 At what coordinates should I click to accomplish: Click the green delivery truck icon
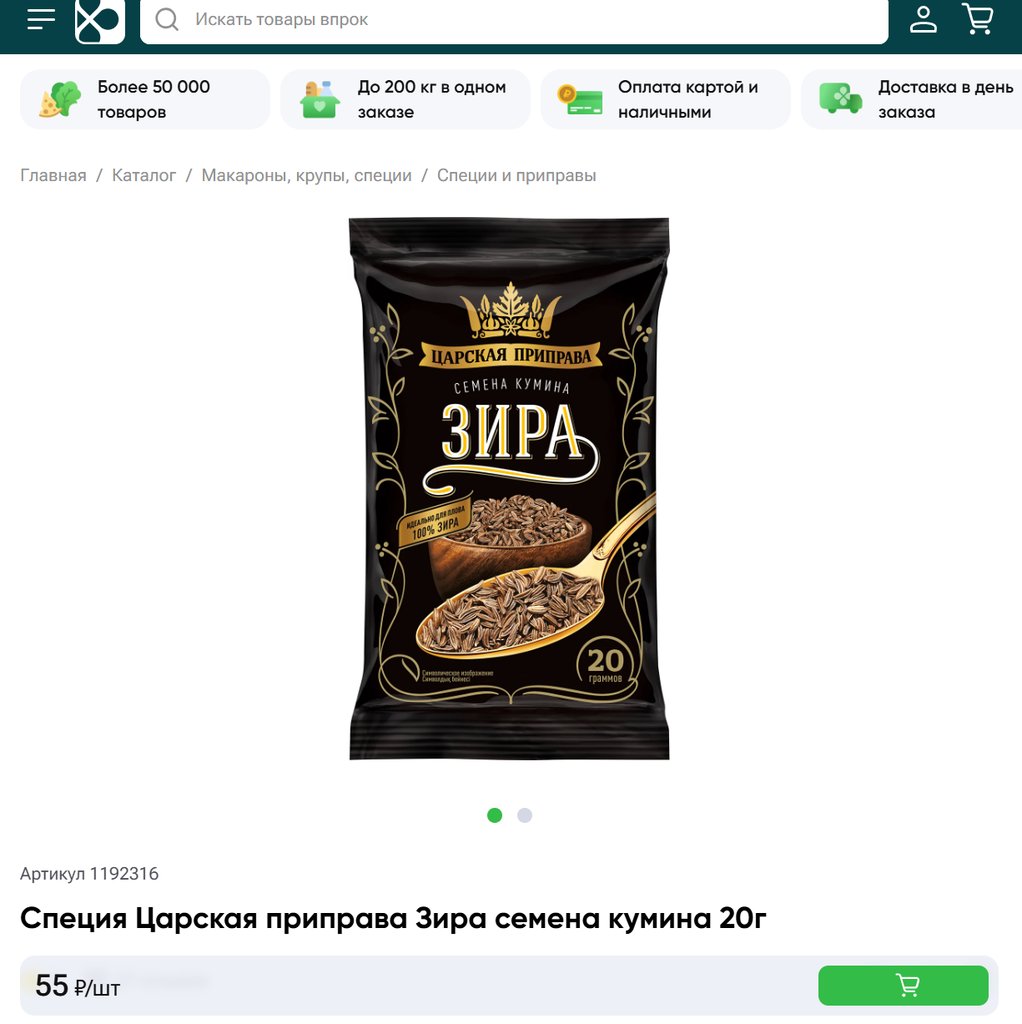(x=840, y=99)
